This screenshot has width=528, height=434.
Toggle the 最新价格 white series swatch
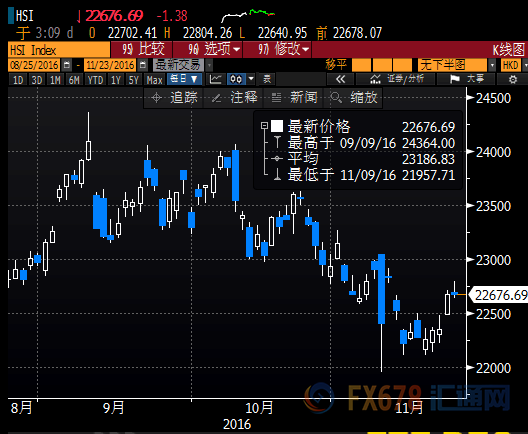click(277, 126)
